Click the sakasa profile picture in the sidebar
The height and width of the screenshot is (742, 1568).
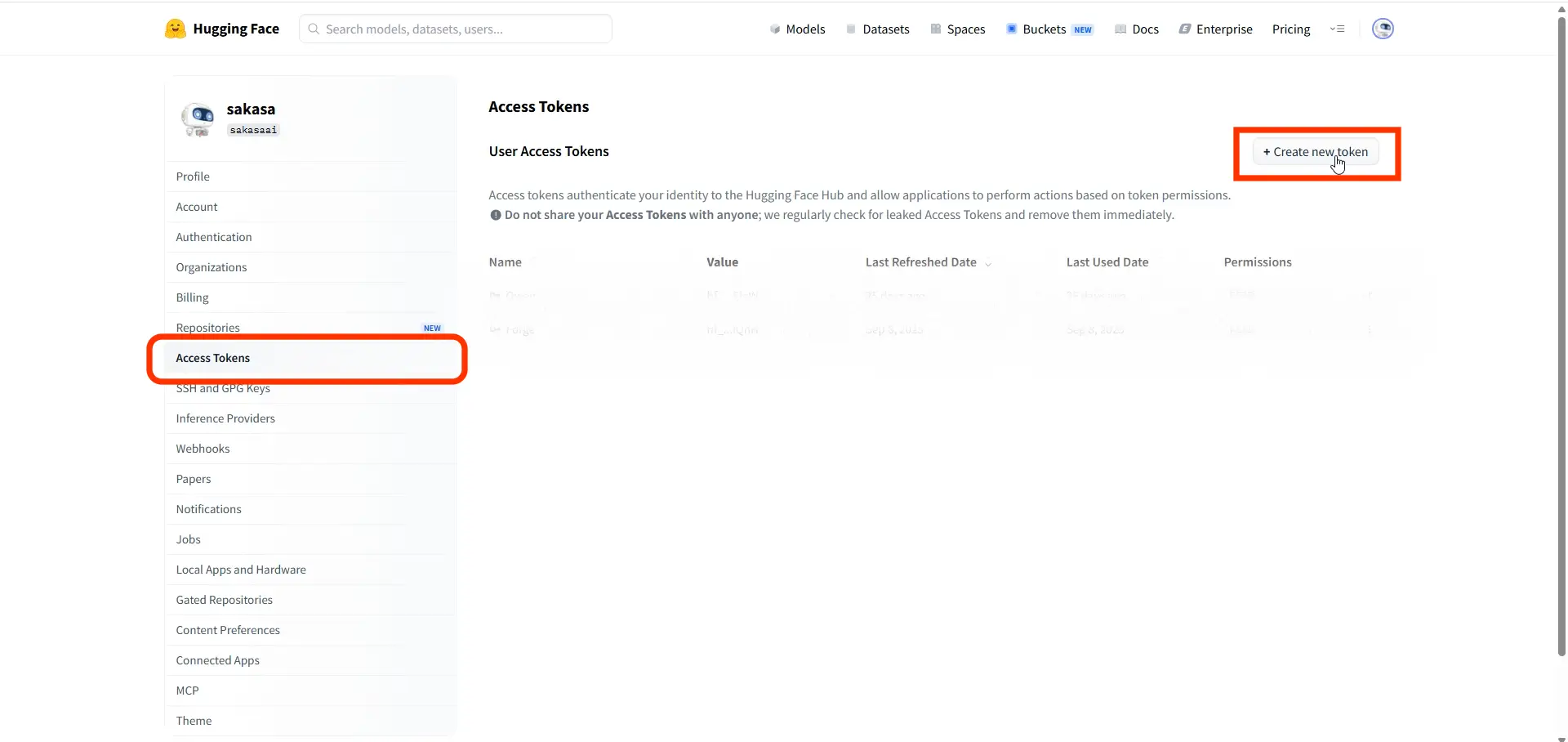point(198,119)
